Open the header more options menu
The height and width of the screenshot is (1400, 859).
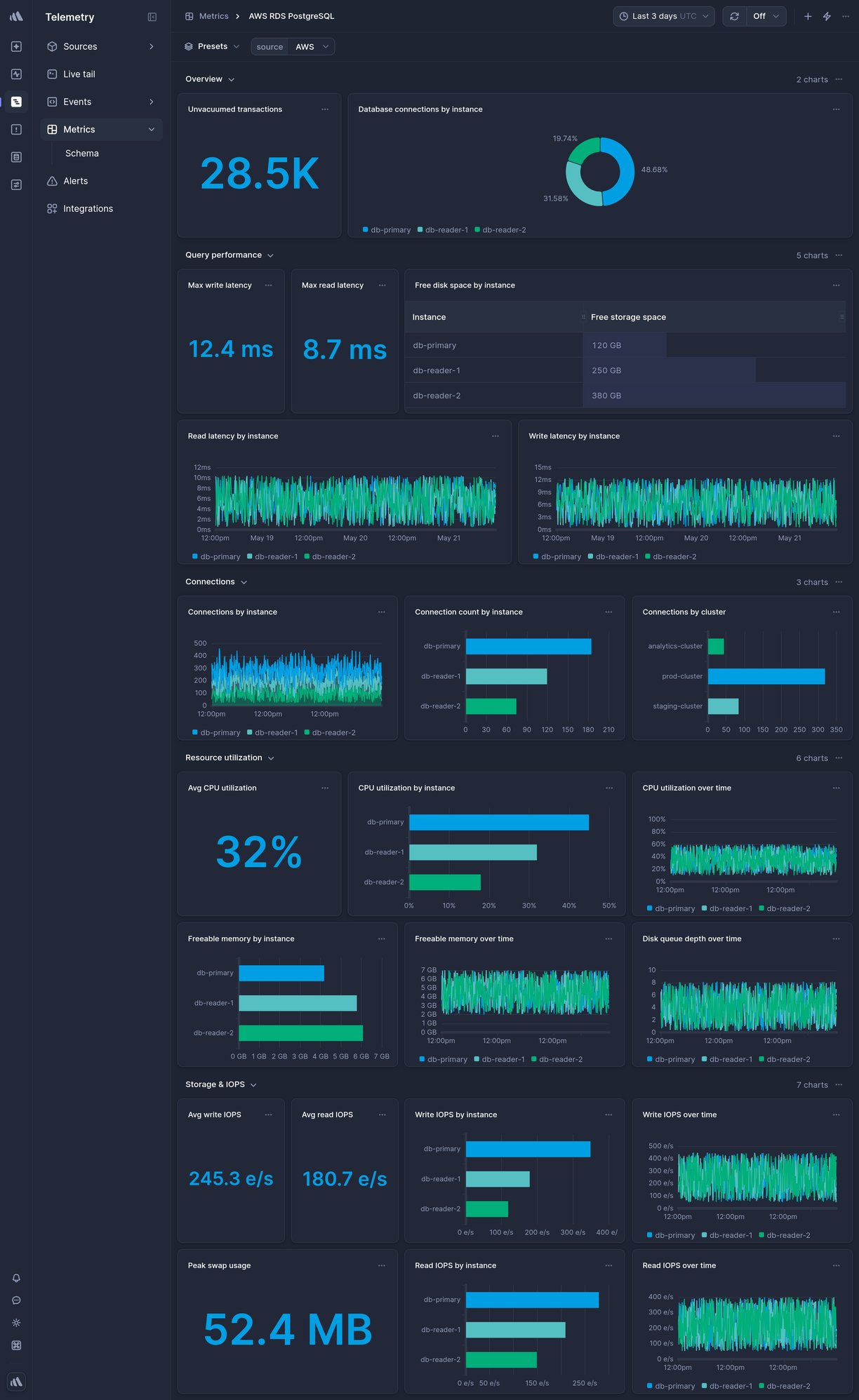pyautogui.click(x=846, y=16)
